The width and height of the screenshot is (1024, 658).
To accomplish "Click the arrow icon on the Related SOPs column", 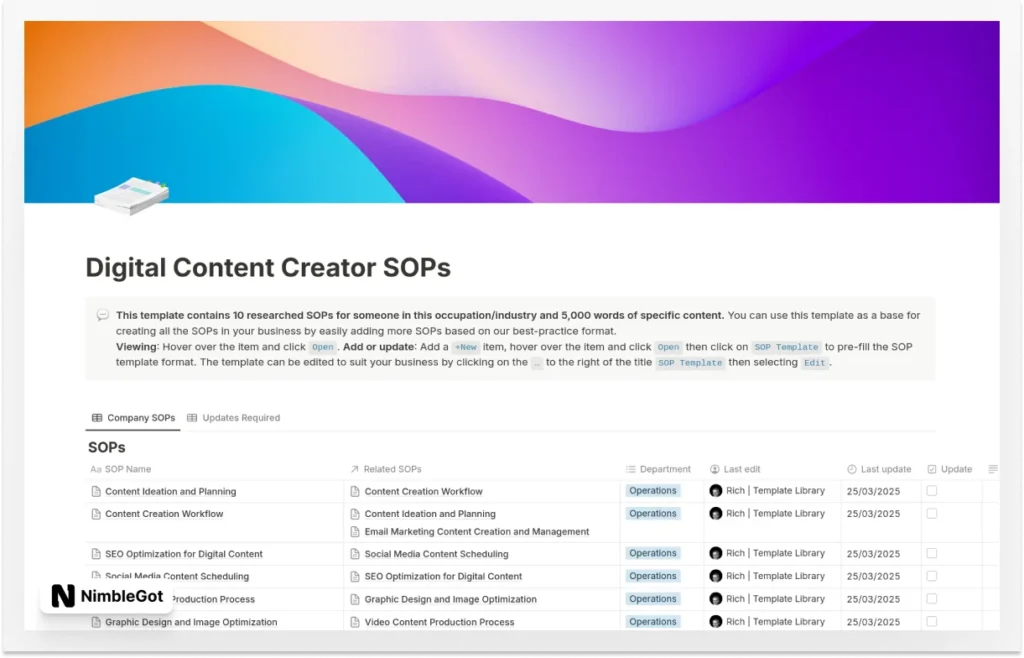I will coord(355,469).
